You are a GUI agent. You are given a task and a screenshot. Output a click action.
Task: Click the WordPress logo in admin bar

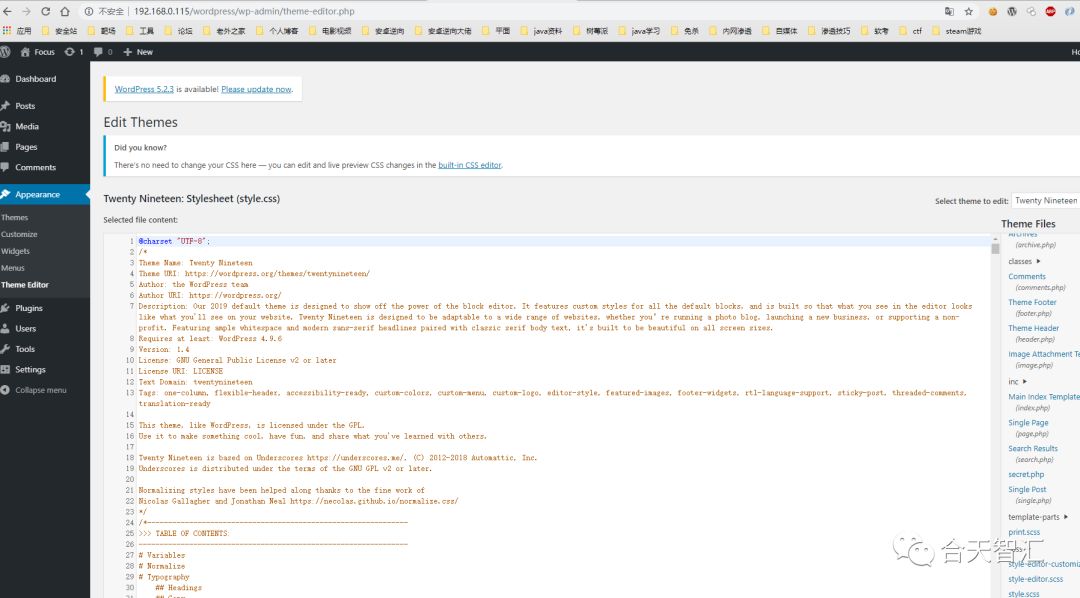6,52
